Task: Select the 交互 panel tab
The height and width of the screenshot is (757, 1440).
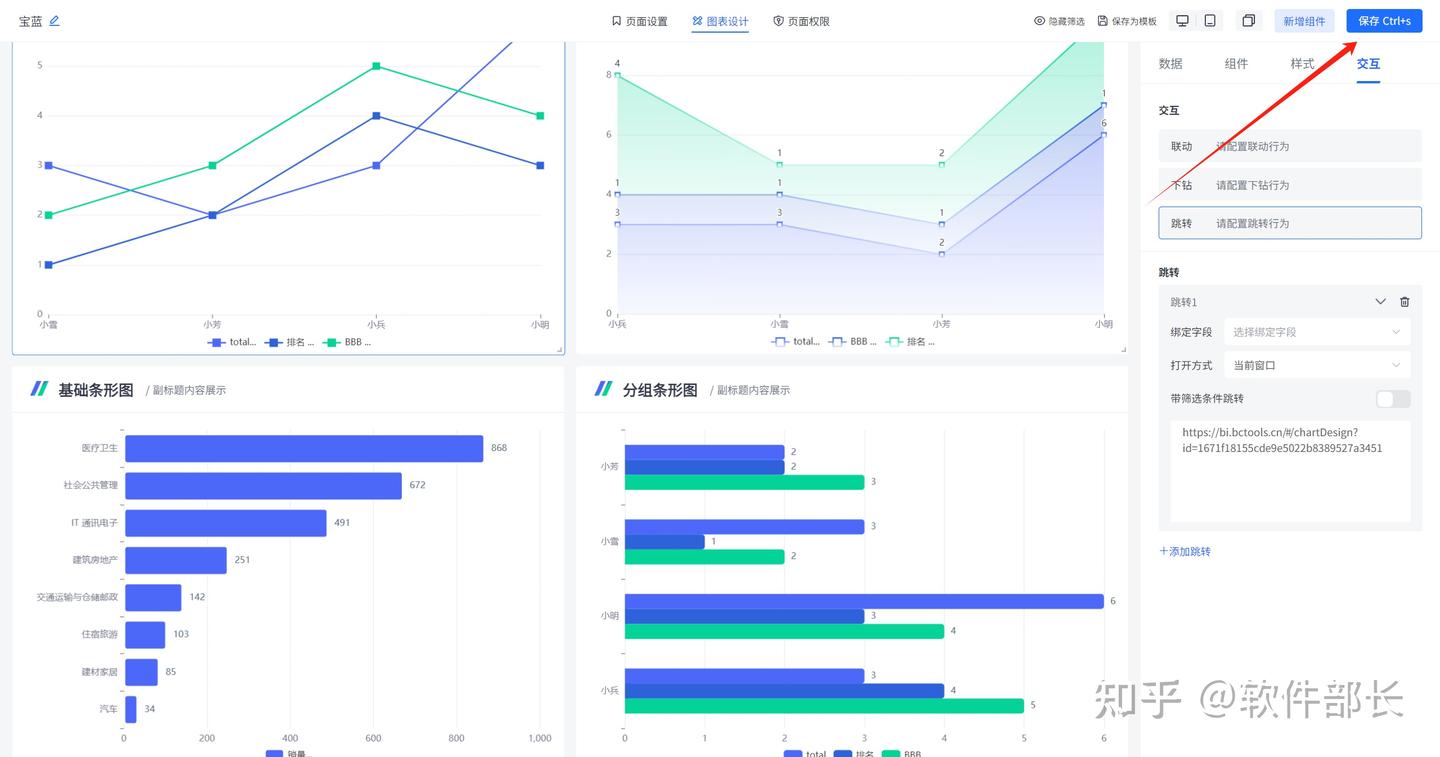Action: pyautogui.click(x=1368, y=63)
